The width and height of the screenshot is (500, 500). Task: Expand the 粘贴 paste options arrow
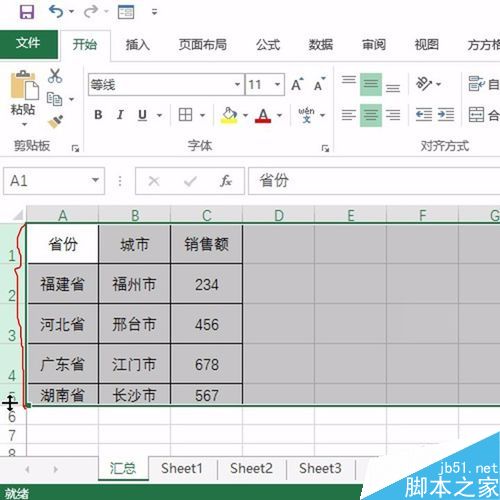(24, 124)
